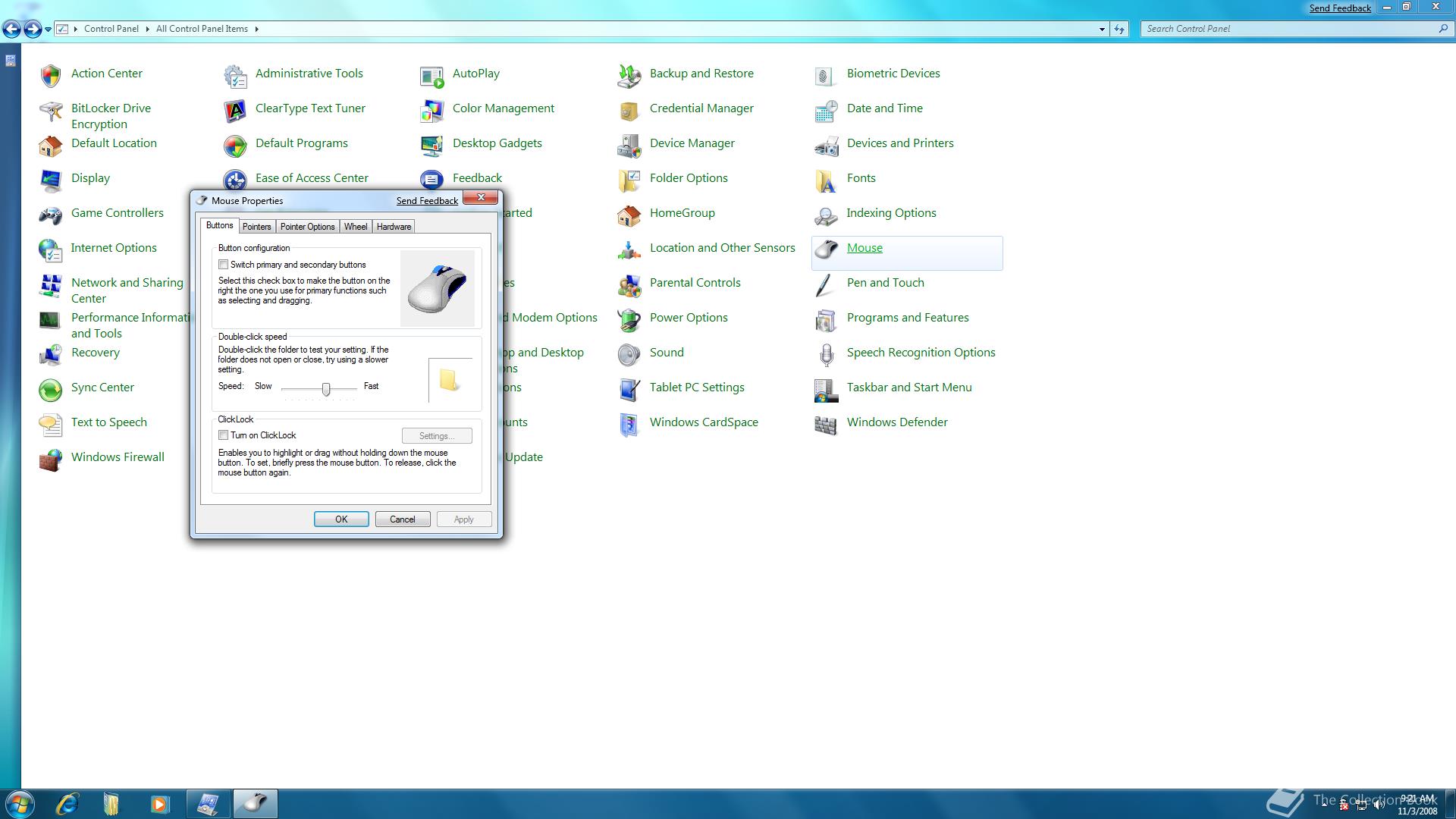
Task: Click the Fonts icon
Action: point(826,180)
